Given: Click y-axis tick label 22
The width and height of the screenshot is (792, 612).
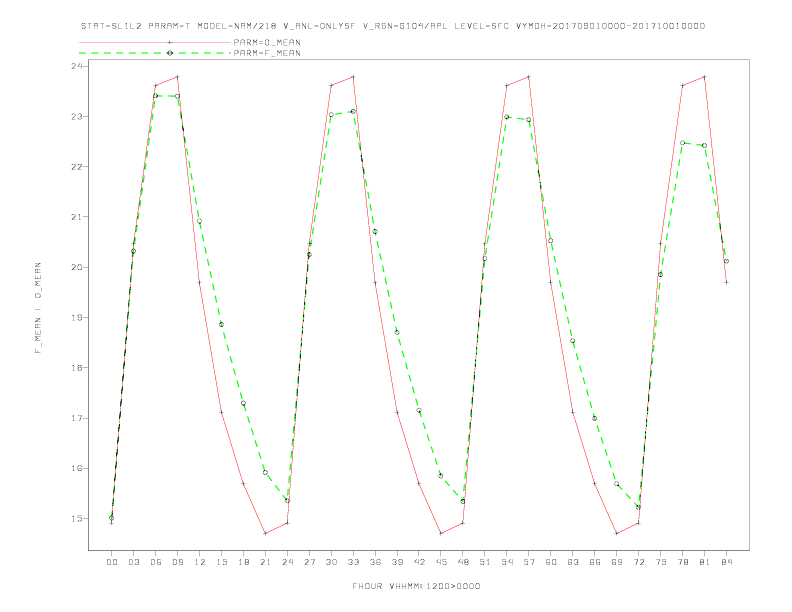Looking at the screenshot, I should point(77,167).
